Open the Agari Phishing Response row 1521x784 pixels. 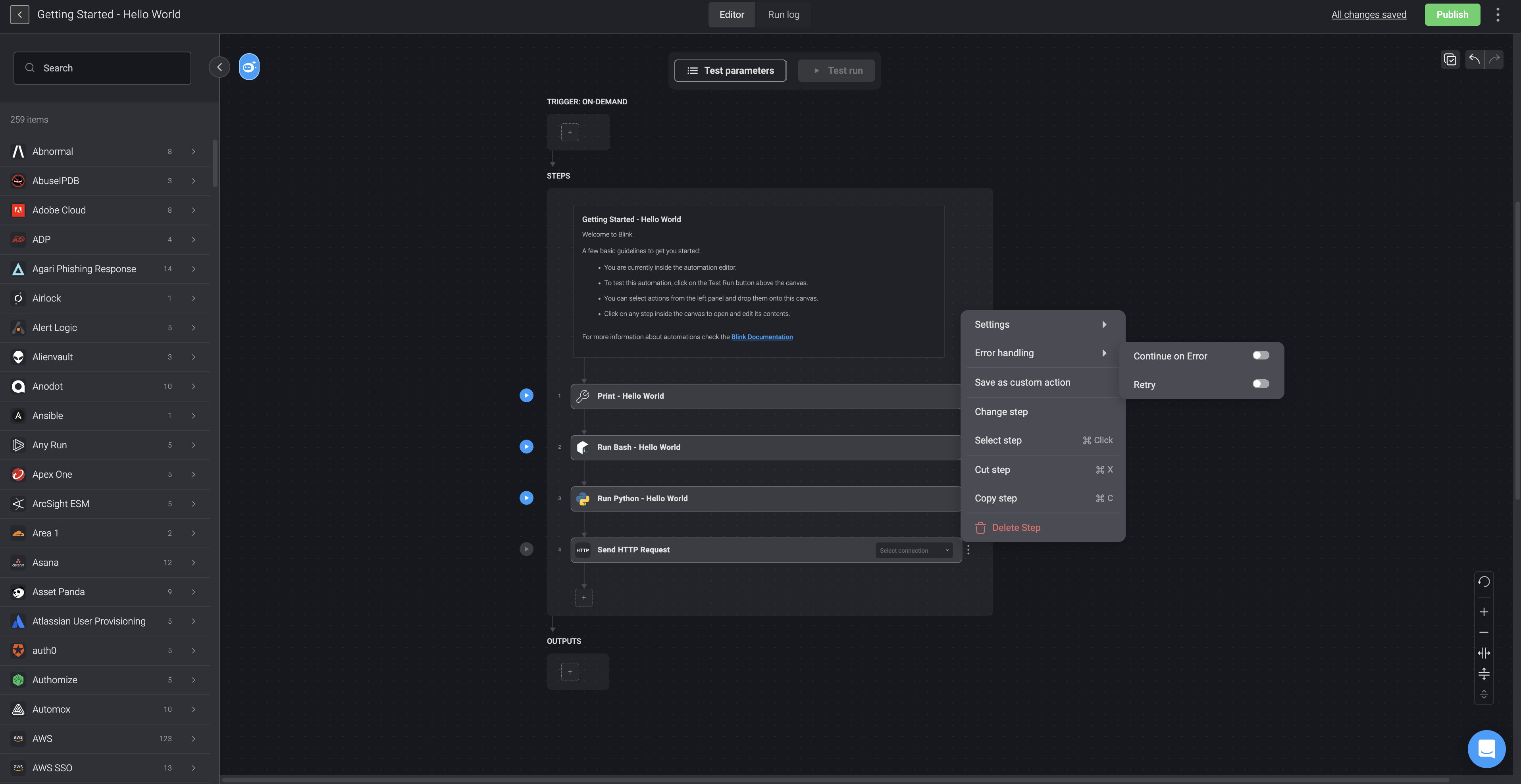coord(105,269)
